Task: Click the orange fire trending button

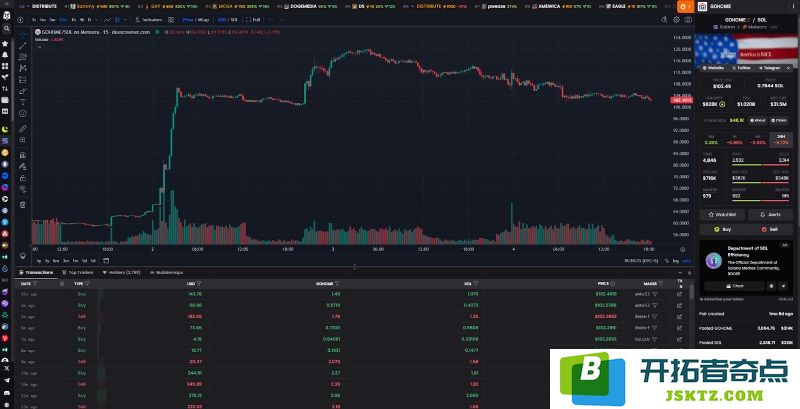Action: tap(684, 7)
